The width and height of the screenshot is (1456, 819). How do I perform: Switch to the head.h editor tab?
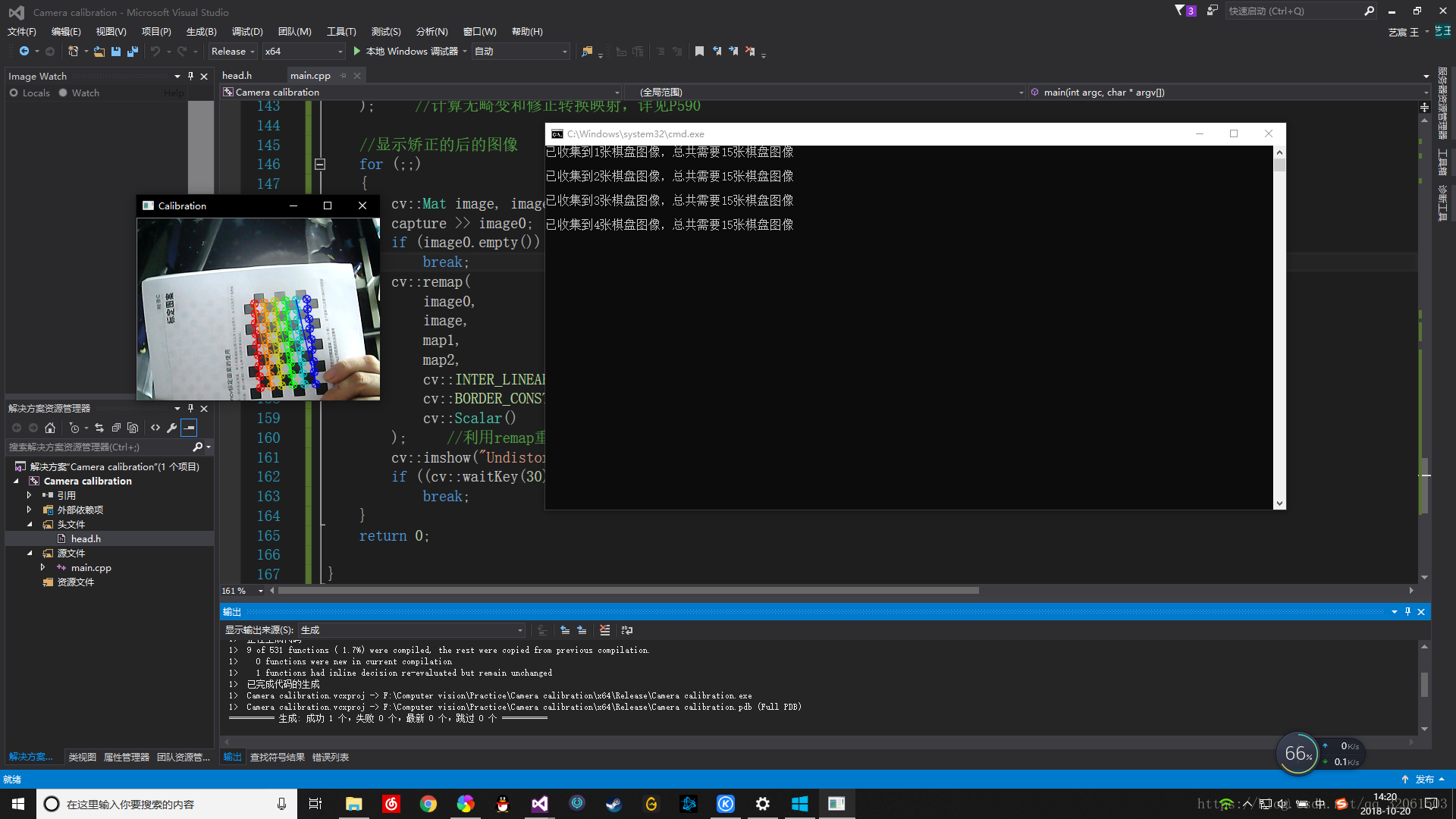(x=237, y=75)
